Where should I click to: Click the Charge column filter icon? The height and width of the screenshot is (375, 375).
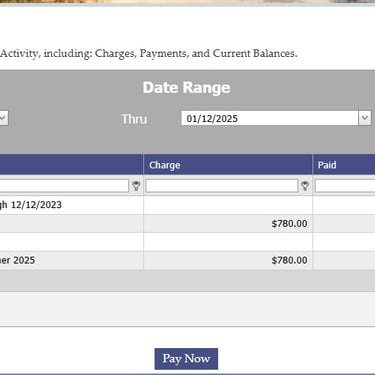click(x=305, y=186)
